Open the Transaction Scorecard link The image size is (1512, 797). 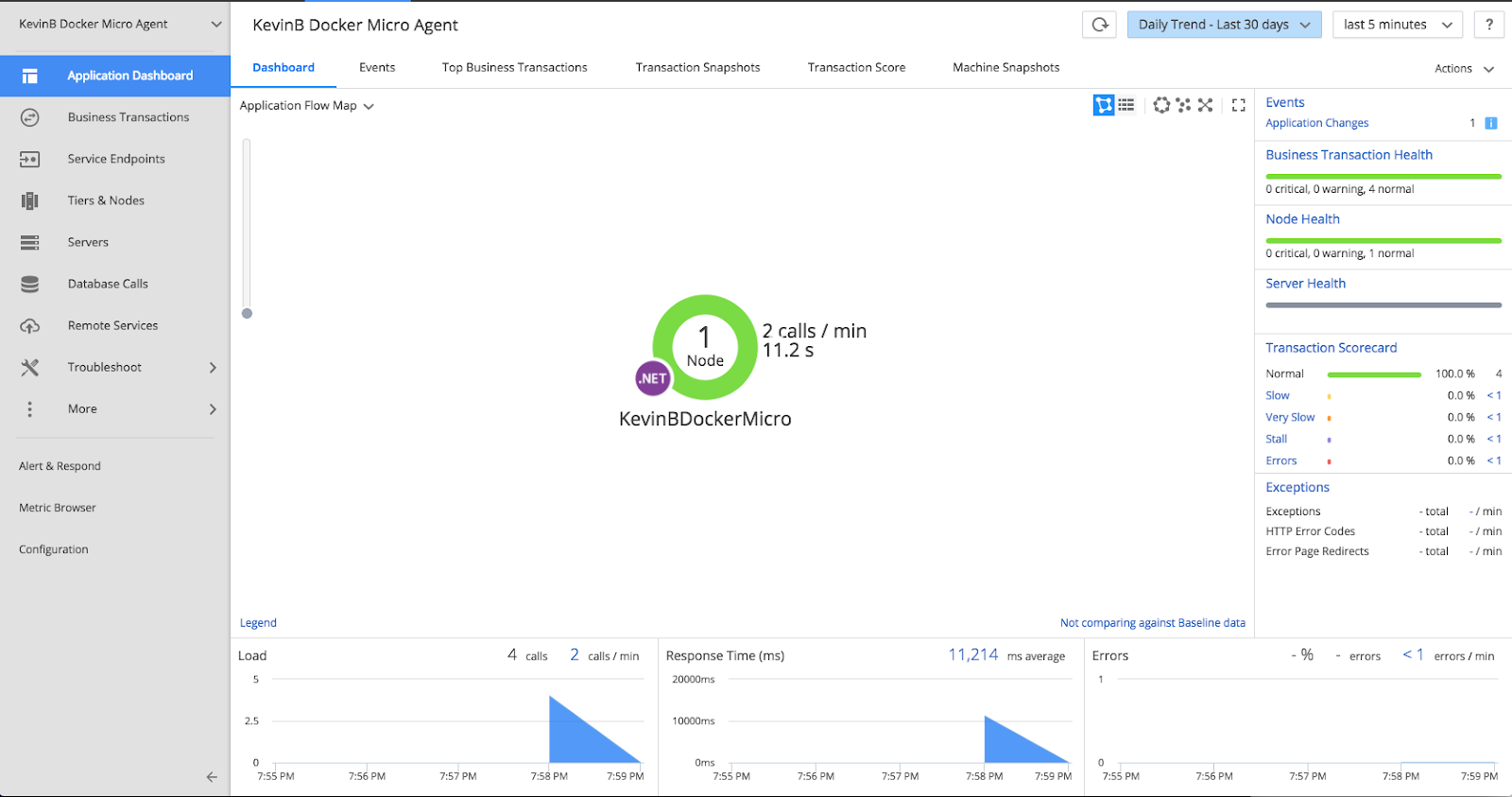pos(1332,348)
